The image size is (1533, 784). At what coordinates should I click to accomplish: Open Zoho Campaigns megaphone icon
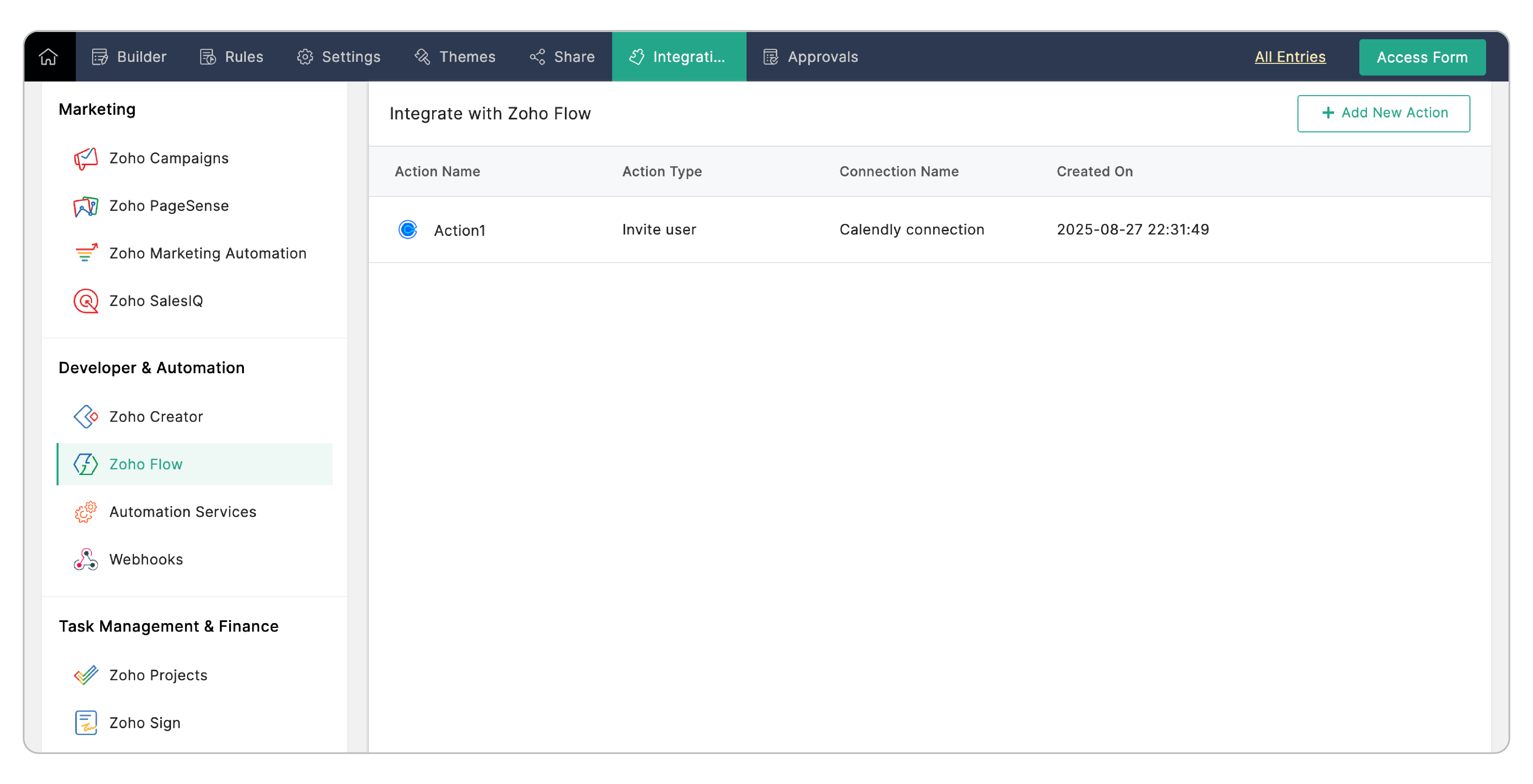86,158
